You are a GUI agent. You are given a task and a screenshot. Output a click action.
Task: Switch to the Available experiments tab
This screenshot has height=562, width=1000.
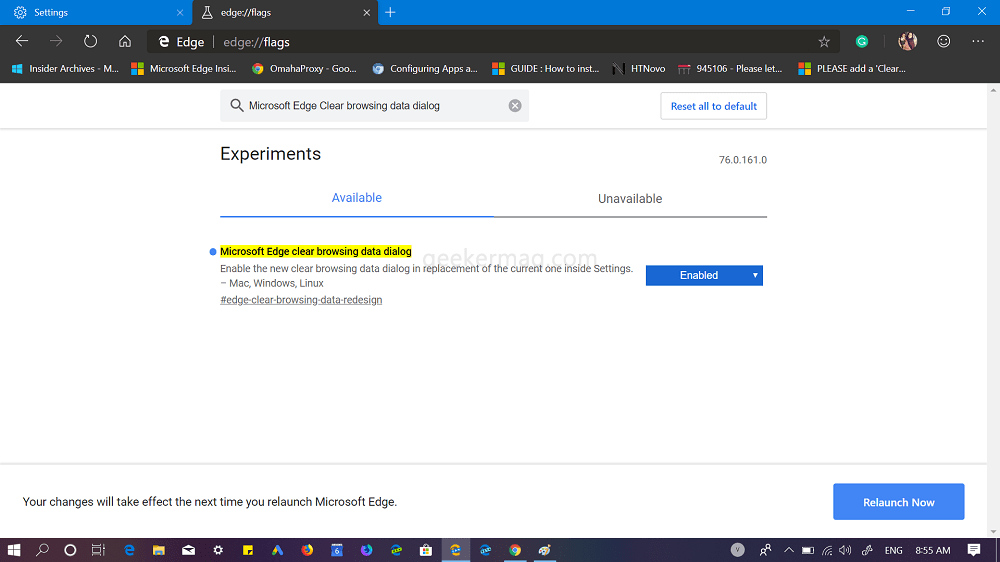[x=357, y=198]
